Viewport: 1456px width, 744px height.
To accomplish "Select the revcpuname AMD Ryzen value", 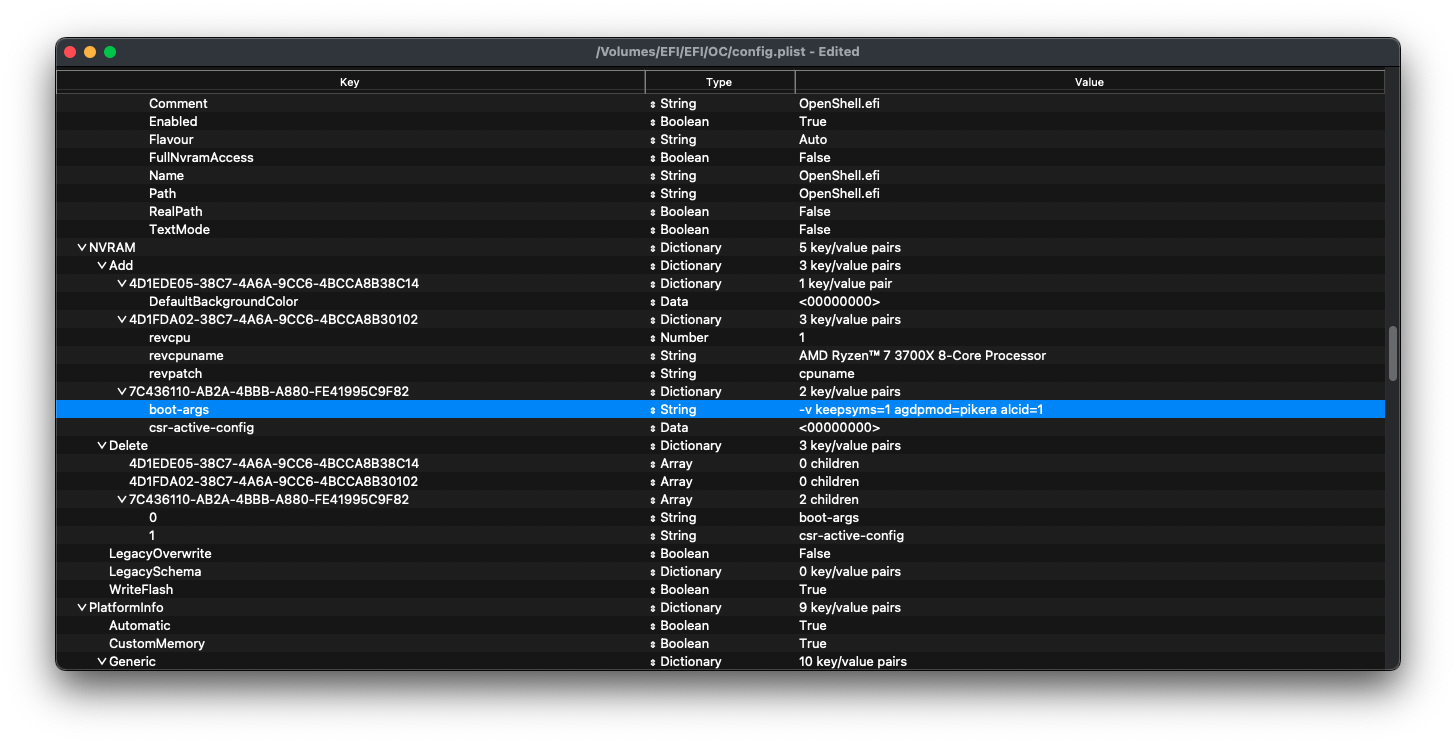I will coord(922,356).
